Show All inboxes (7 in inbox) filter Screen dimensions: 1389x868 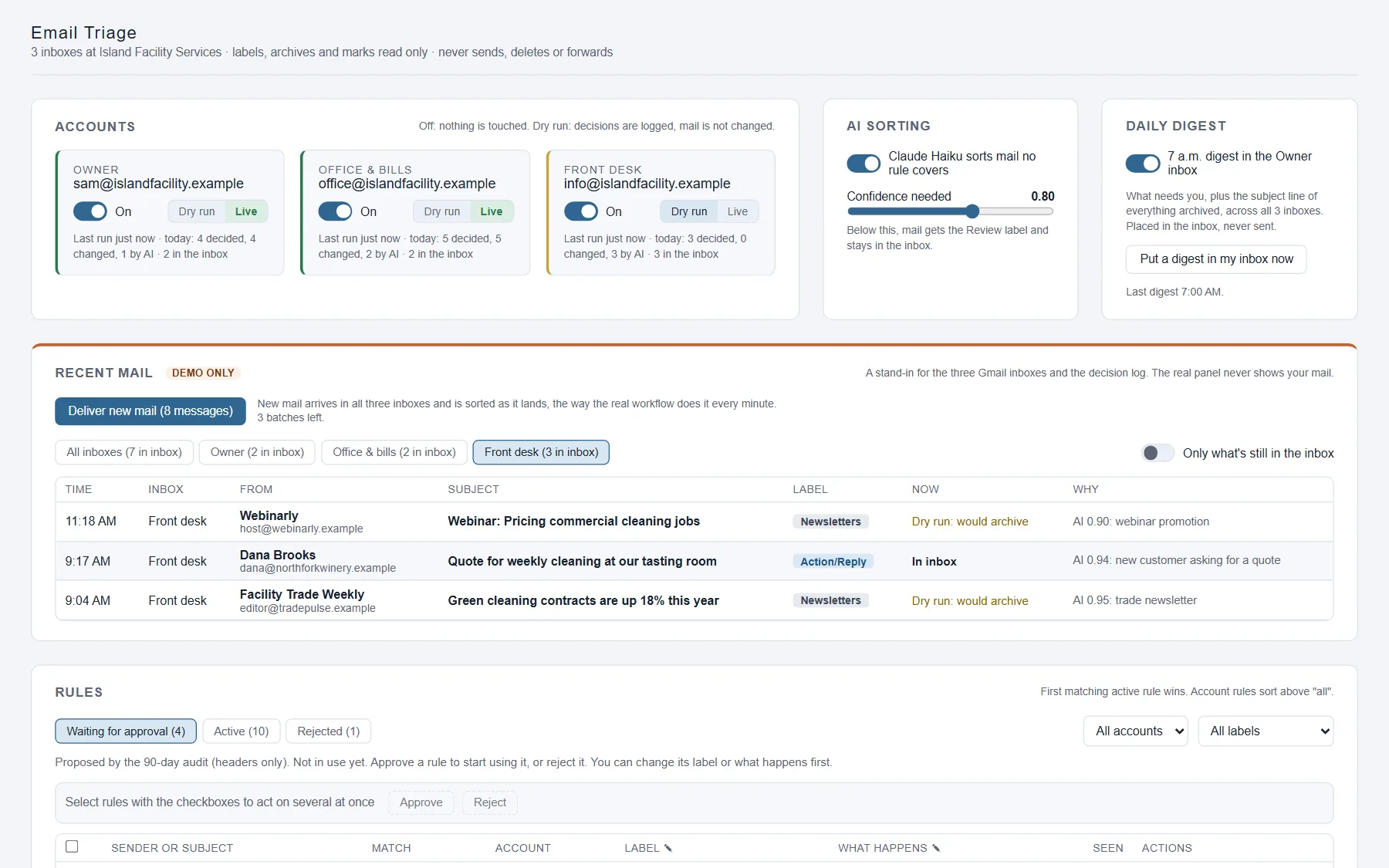point(124,452)
